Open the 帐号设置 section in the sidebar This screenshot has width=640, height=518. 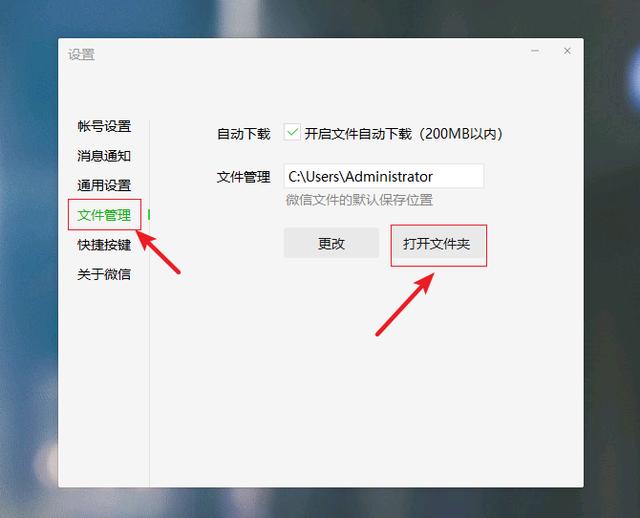[104, 126]
